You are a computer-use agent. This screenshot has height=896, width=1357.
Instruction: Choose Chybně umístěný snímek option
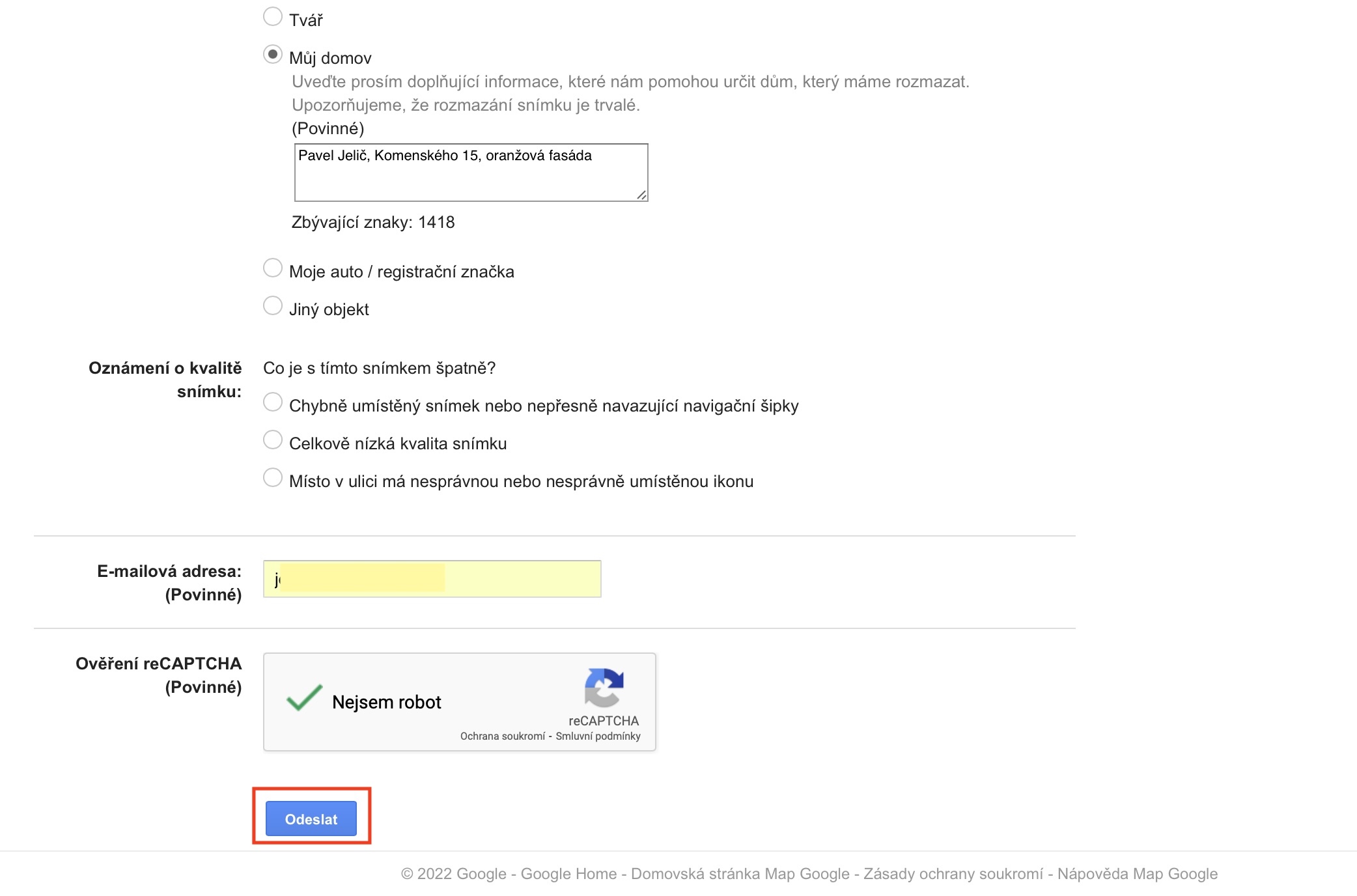point(273,402)
